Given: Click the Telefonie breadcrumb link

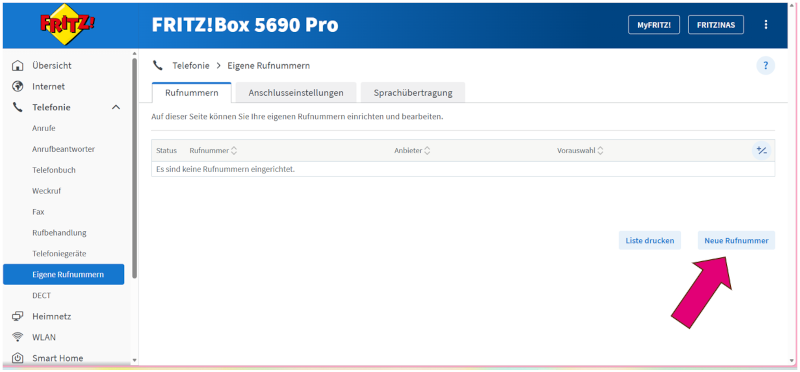Looking at the screenshot, I should [191, 66].
